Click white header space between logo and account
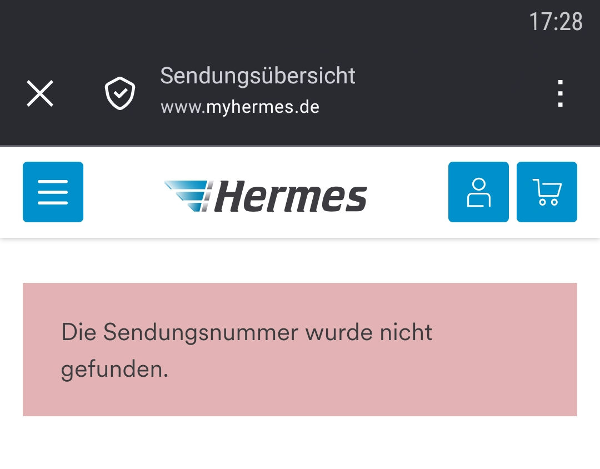 [408, 192]
